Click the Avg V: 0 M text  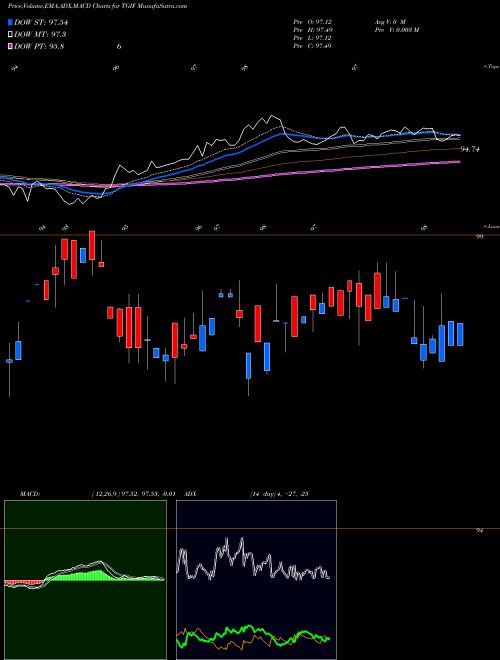[389, 21]
